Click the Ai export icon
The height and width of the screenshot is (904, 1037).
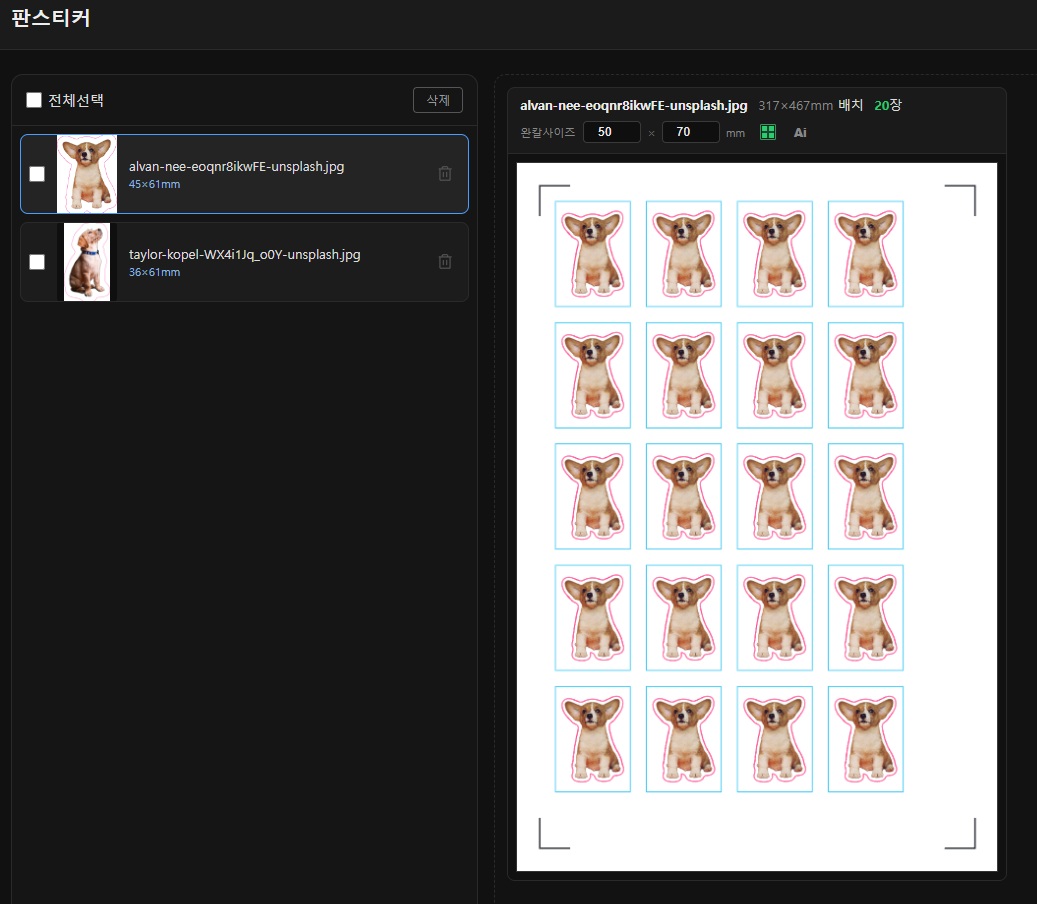[x=800, y=133]
